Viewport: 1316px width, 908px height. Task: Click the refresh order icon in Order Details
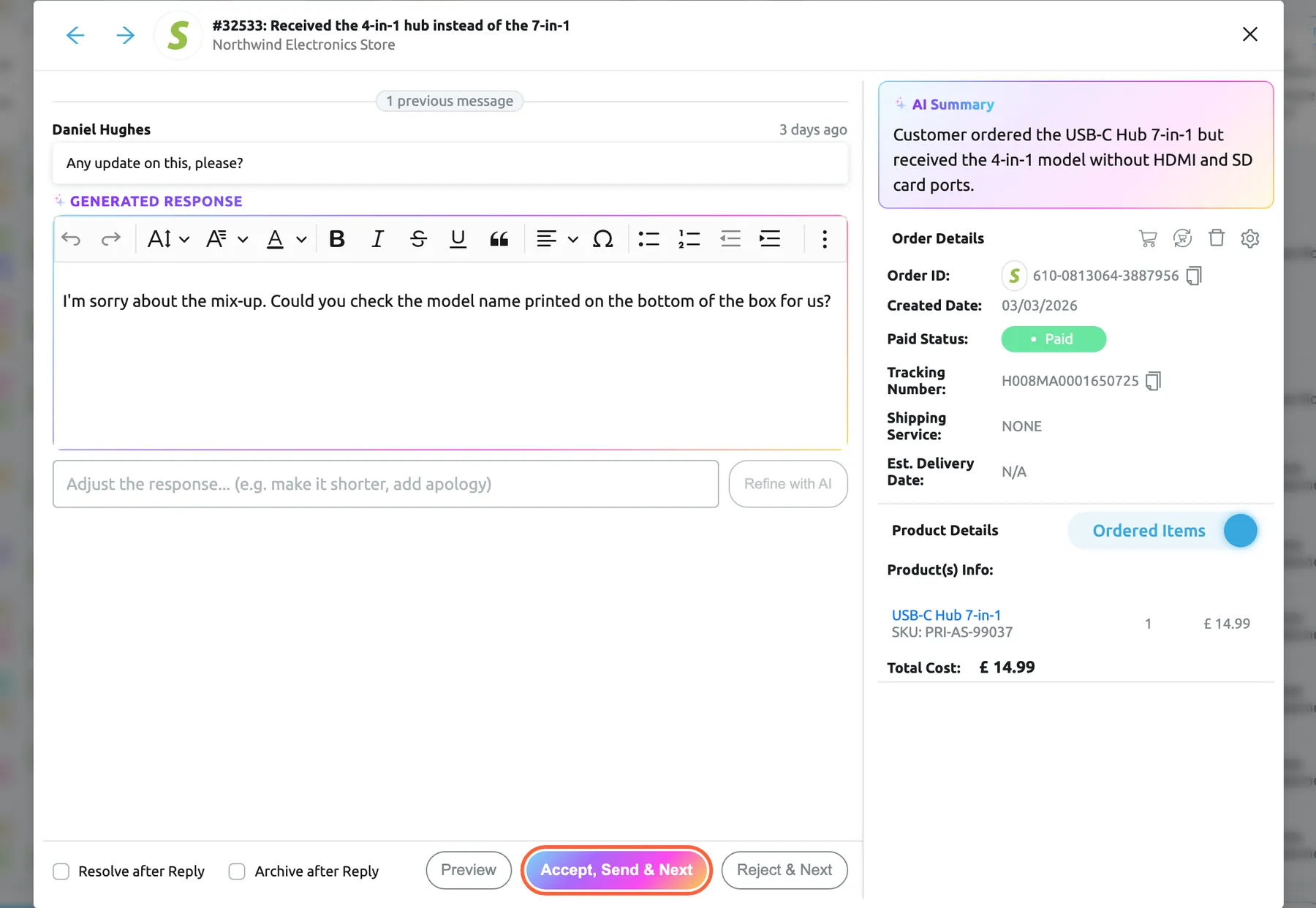pyautogui.click(x=1182, y=238)
